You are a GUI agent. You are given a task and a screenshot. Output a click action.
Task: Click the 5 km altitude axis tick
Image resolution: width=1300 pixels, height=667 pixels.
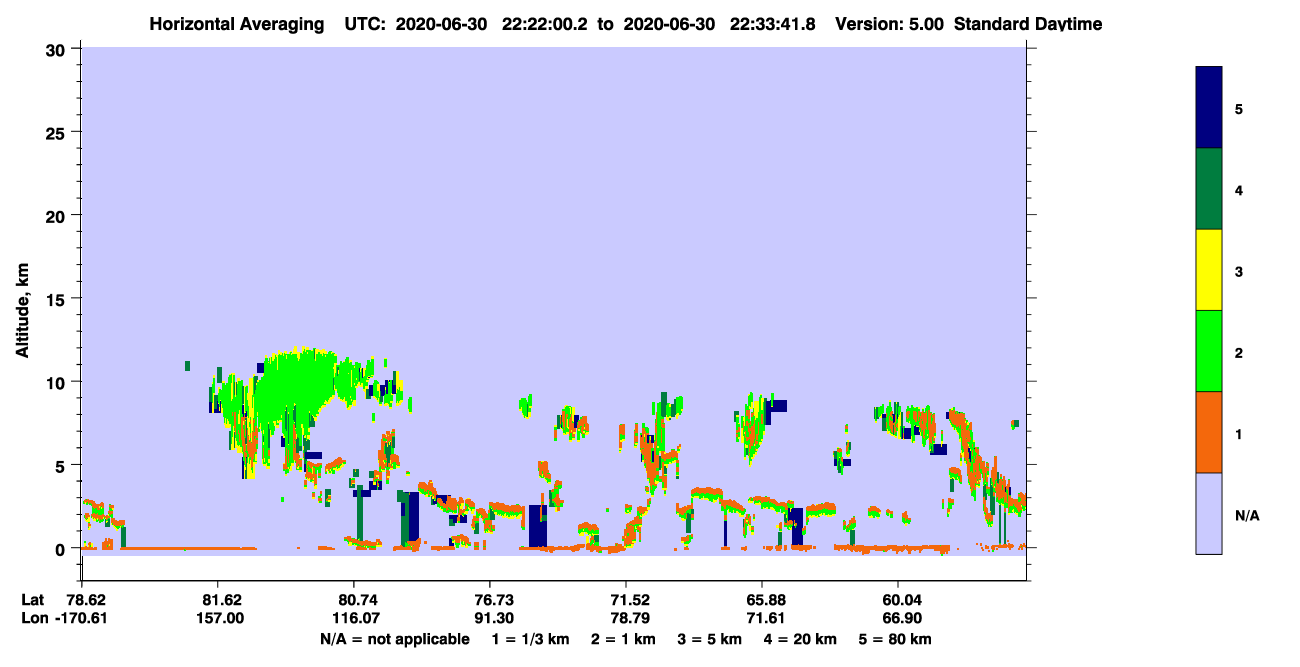pyautogui.click(x=62, y=465)
